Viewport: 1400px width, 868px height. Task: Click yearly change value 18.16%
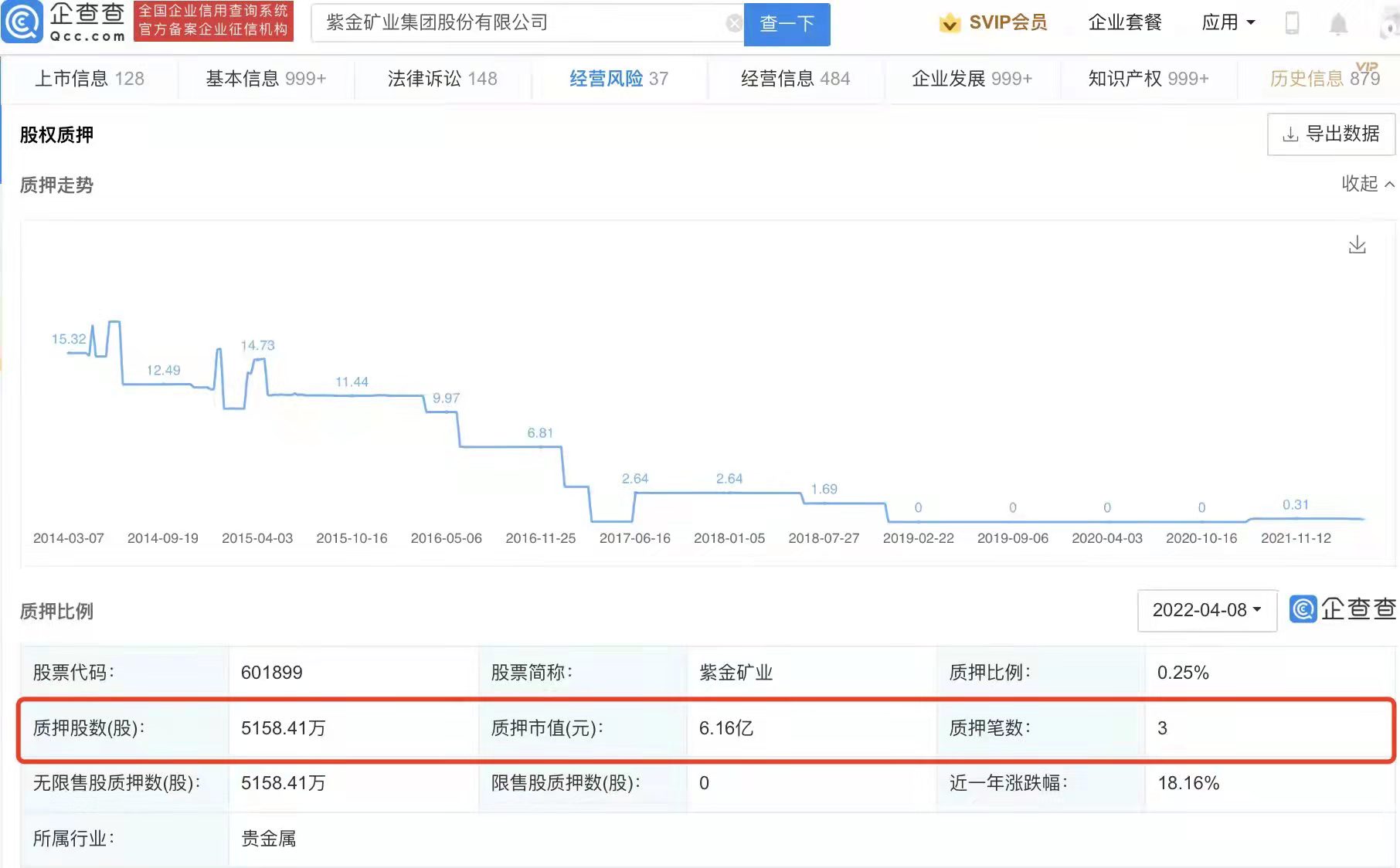pyautogui.click(x=1188, y=783)
